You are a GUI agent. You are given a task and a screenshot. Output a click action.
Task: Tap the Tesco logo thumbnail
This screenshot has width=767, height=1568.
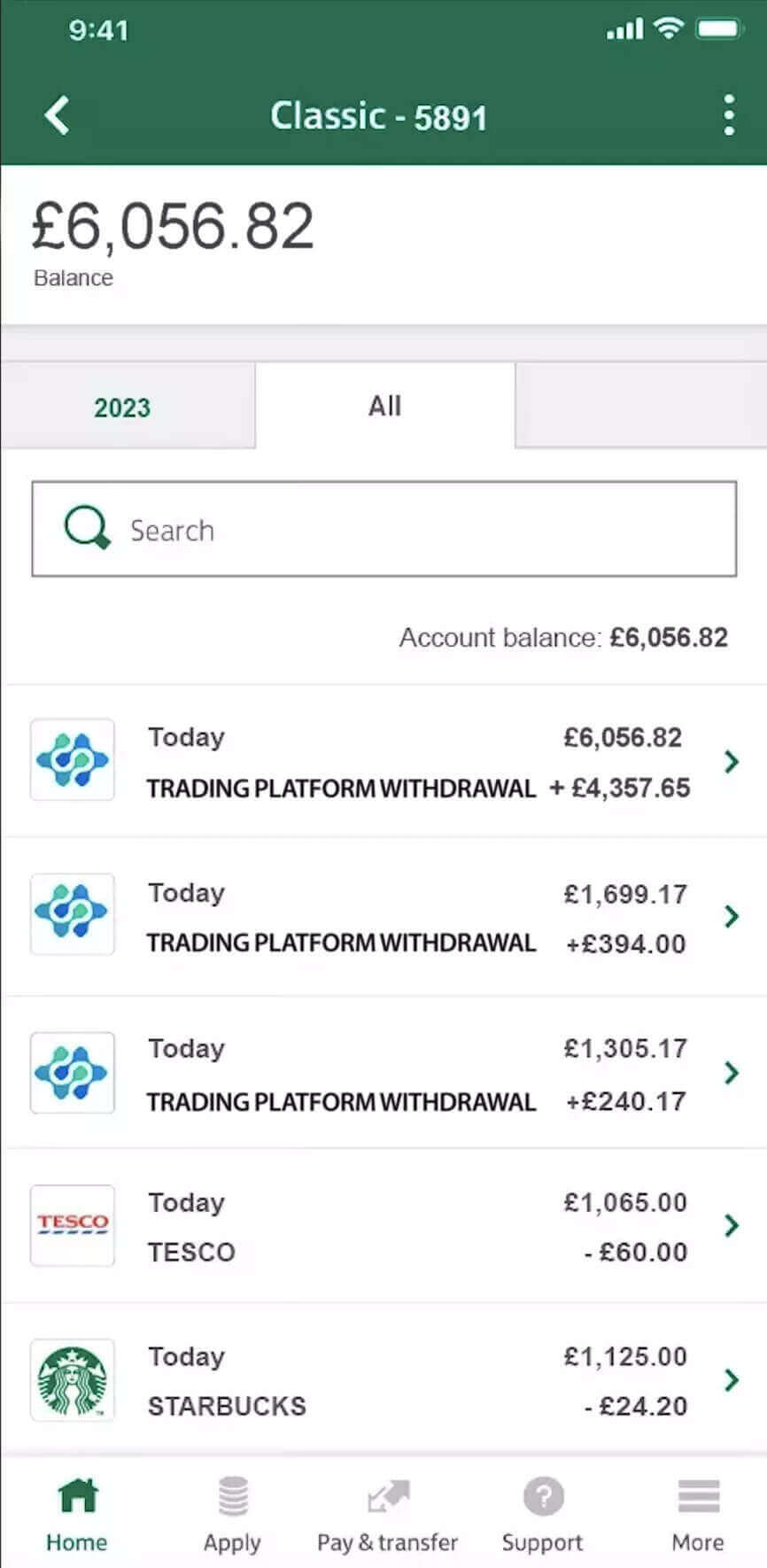click(x=73, y=1225)
